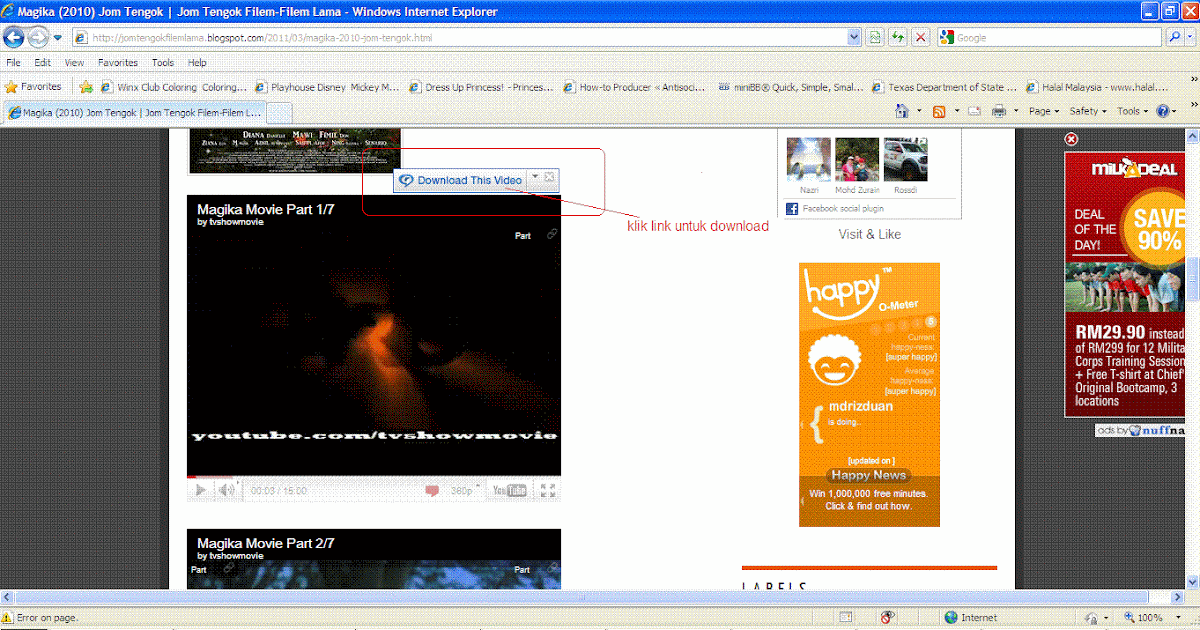Screen dimensions: 1200x630
Task: Click the Google search box
Action: tap(1051, 37)
